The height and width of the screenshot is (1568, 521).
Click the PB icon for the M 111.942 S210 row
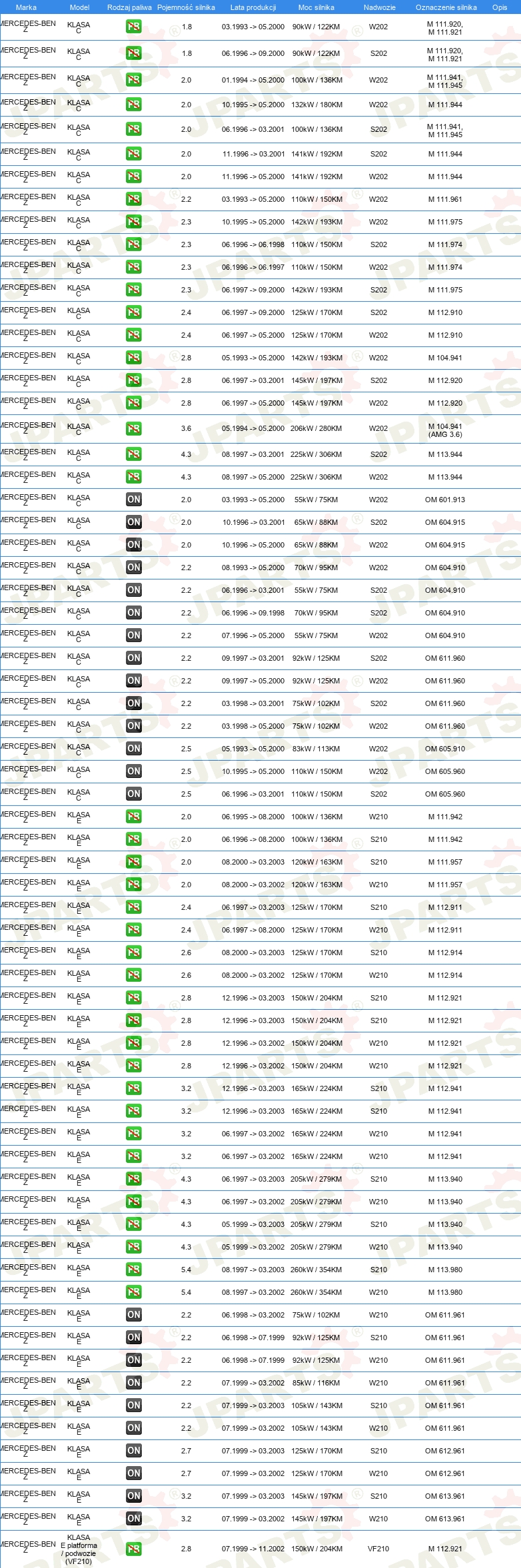pyautogui.click(x=134, y=839)
